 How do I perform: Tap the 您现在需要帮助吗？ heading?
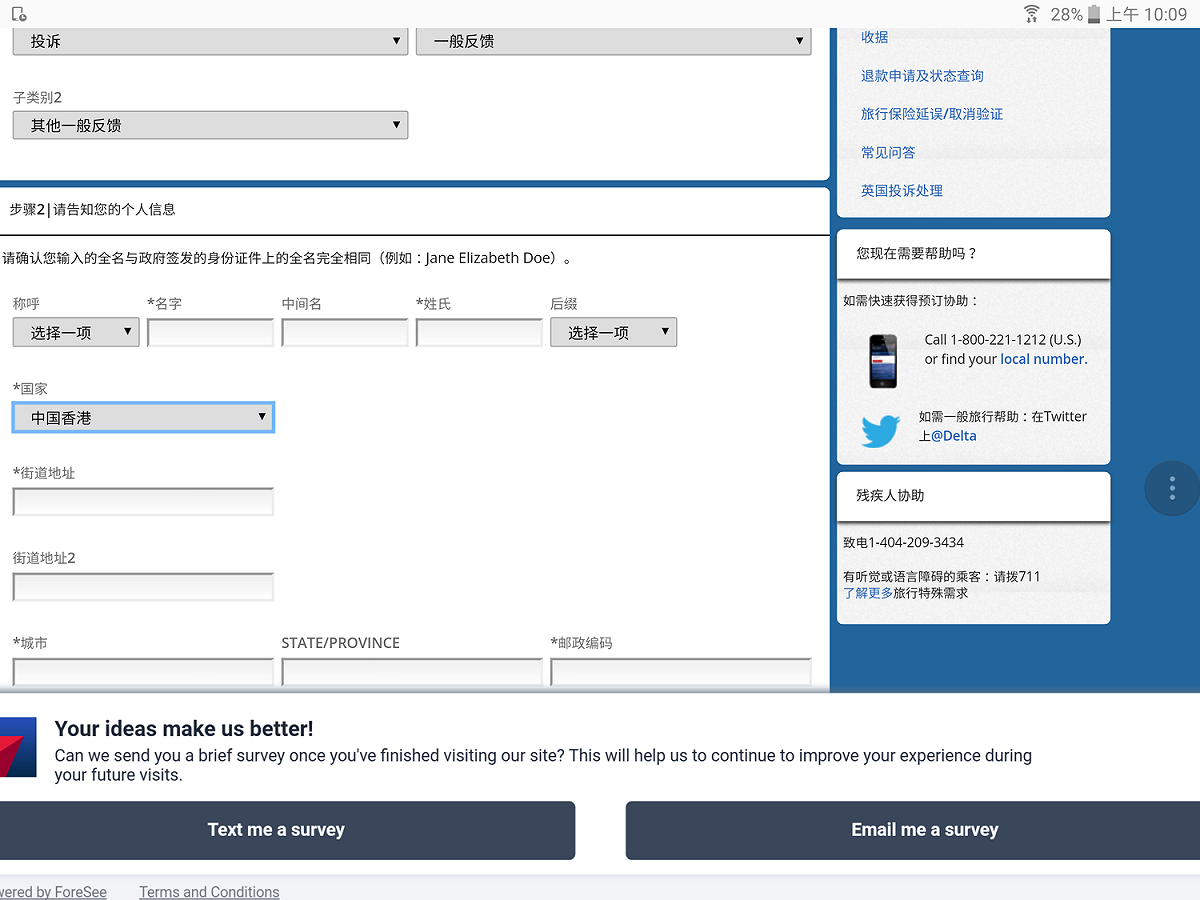pyautogui.click(x=917, y=254)
